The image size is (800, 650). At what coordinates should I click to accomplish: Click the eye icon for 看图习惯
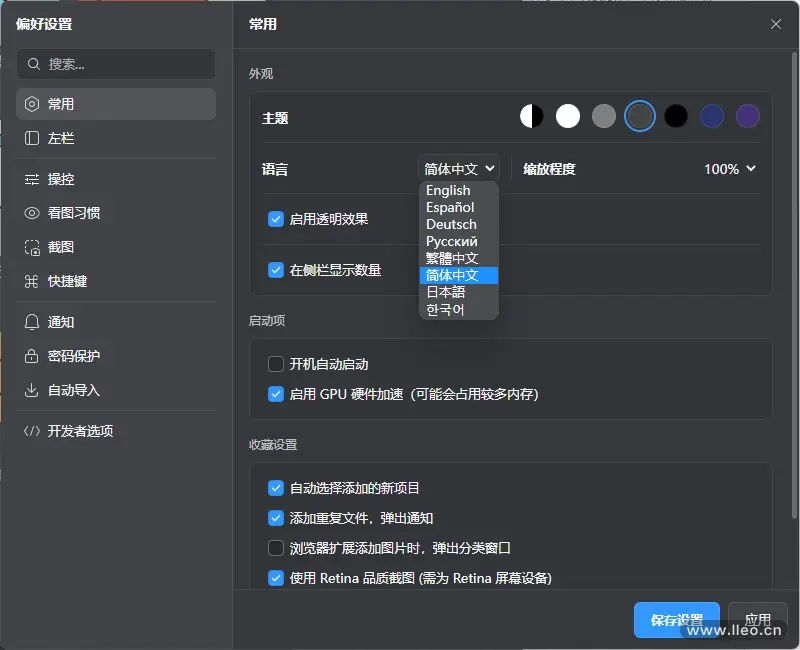32,213
